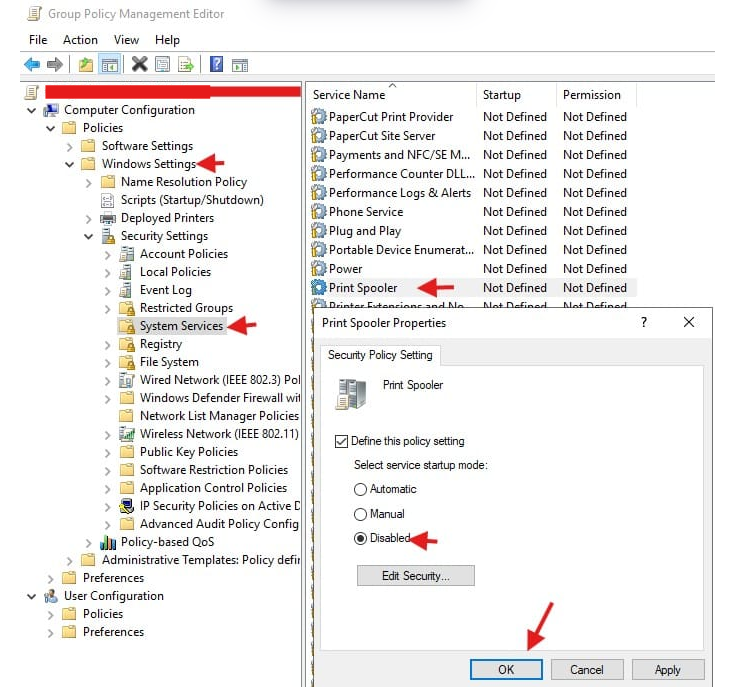Click the blue Back arrow in toolbar
This screenshot has width=735, height=698.
click(32, 65)
